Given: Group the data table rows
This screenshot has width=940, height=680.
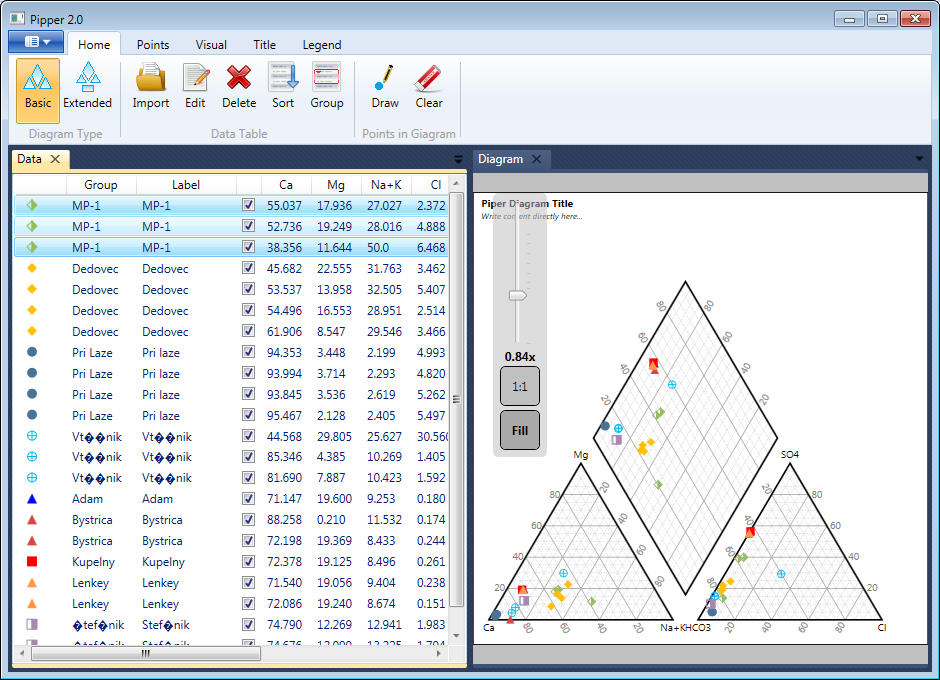Looking at the screenshot, I should click(x=327, y=86).
